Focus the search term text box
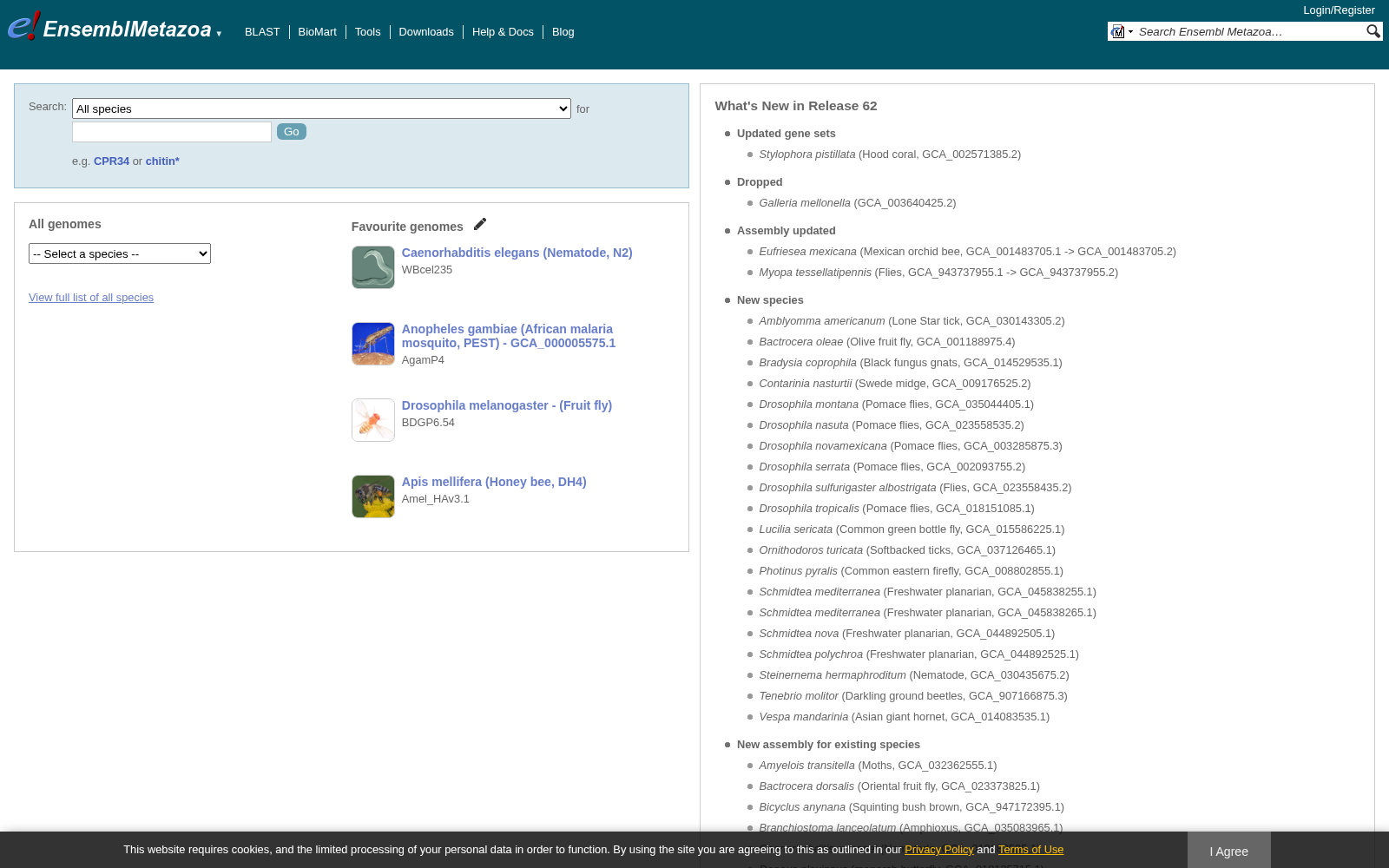 pyautogui.click(x=172, y=132)
